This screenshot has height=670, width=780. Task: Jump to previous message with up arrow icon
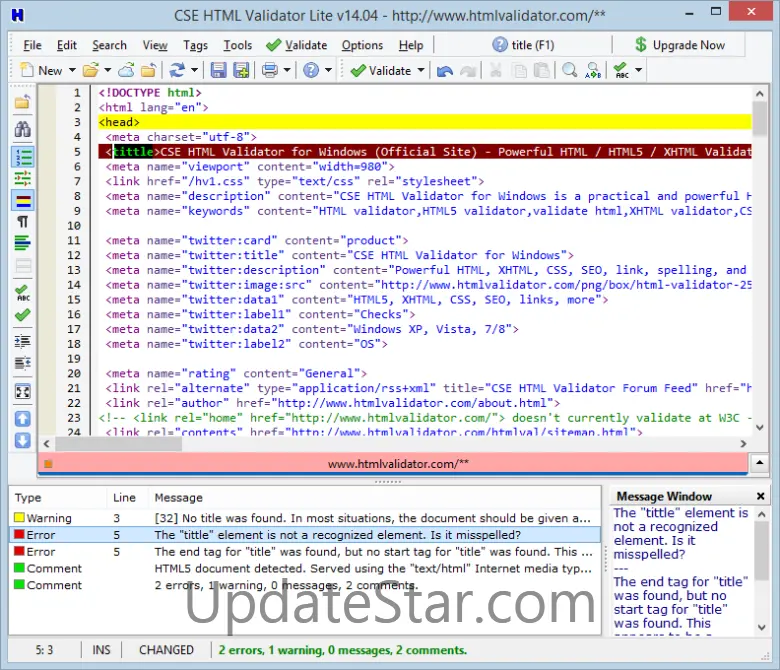click(x=22, y=419)
